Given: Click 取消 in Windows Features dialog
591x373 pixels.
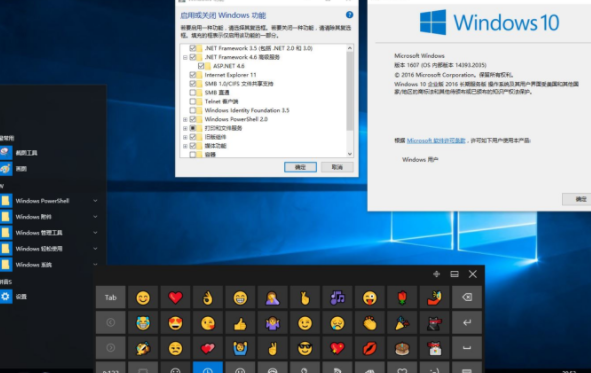Looking at the screenshot, I should point(337,167).
